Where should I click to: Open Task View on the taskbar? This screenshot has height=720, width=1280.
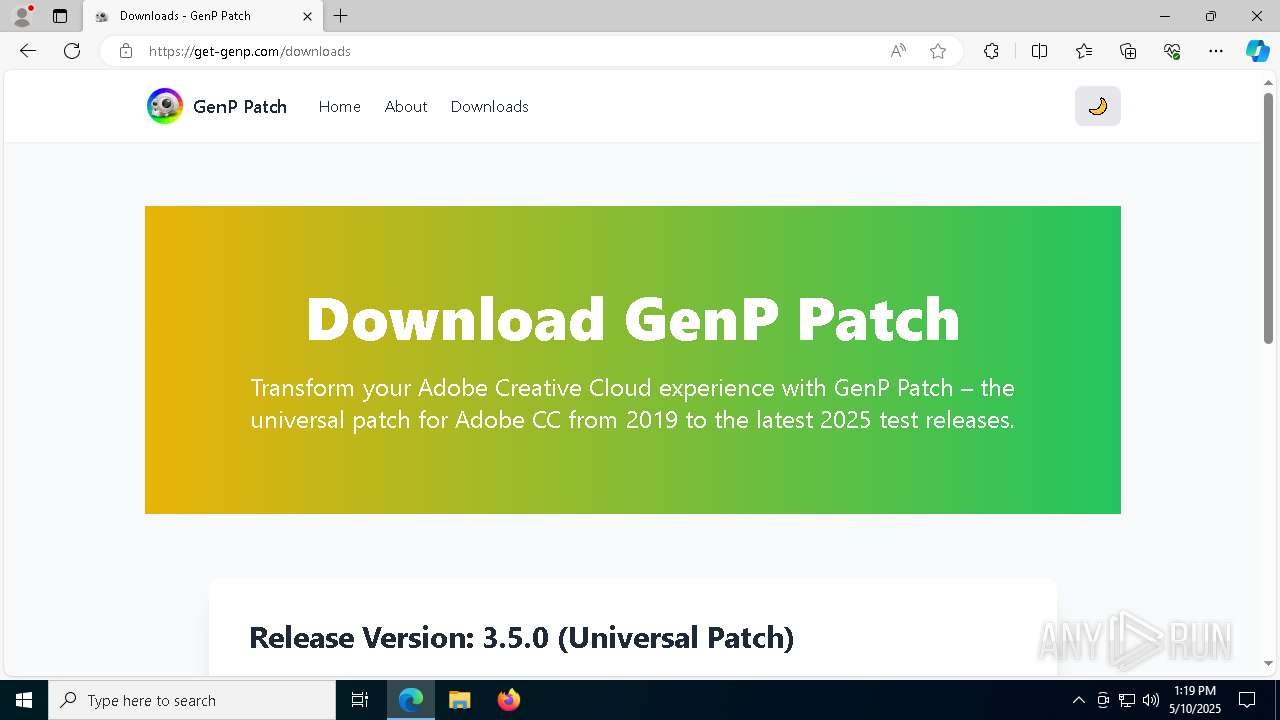click(x=360, y=700)
